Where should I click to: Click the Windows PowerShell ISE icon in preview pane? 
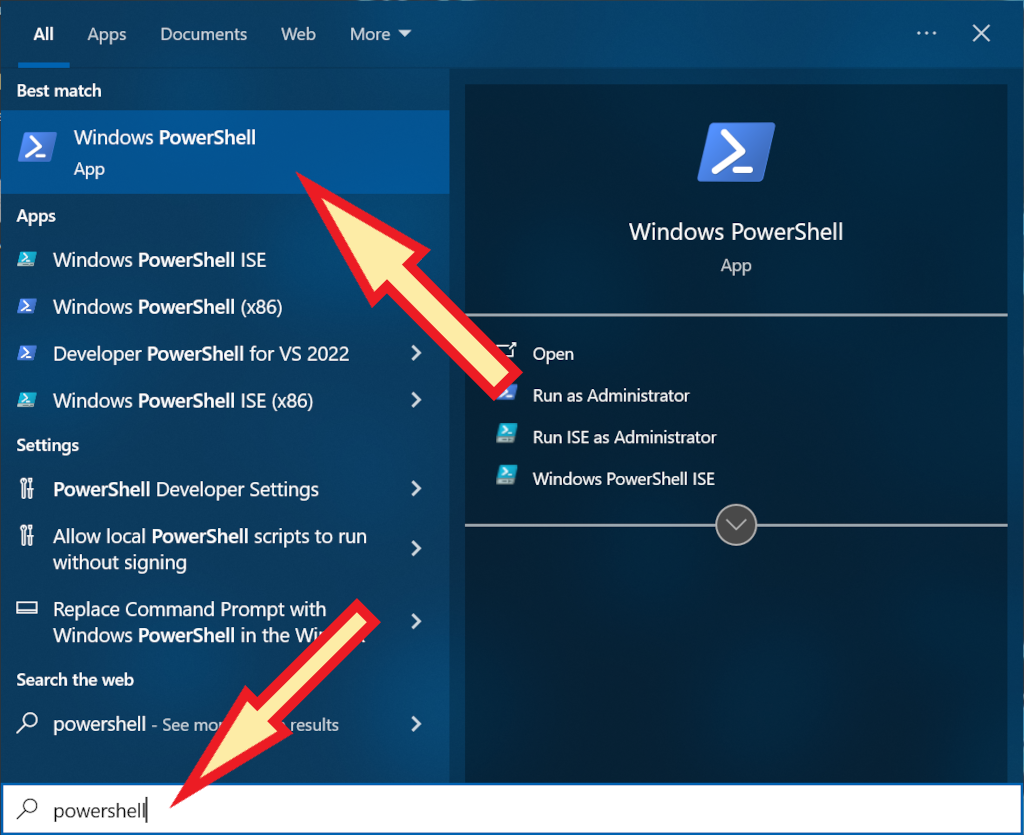(x=507, y=475)
